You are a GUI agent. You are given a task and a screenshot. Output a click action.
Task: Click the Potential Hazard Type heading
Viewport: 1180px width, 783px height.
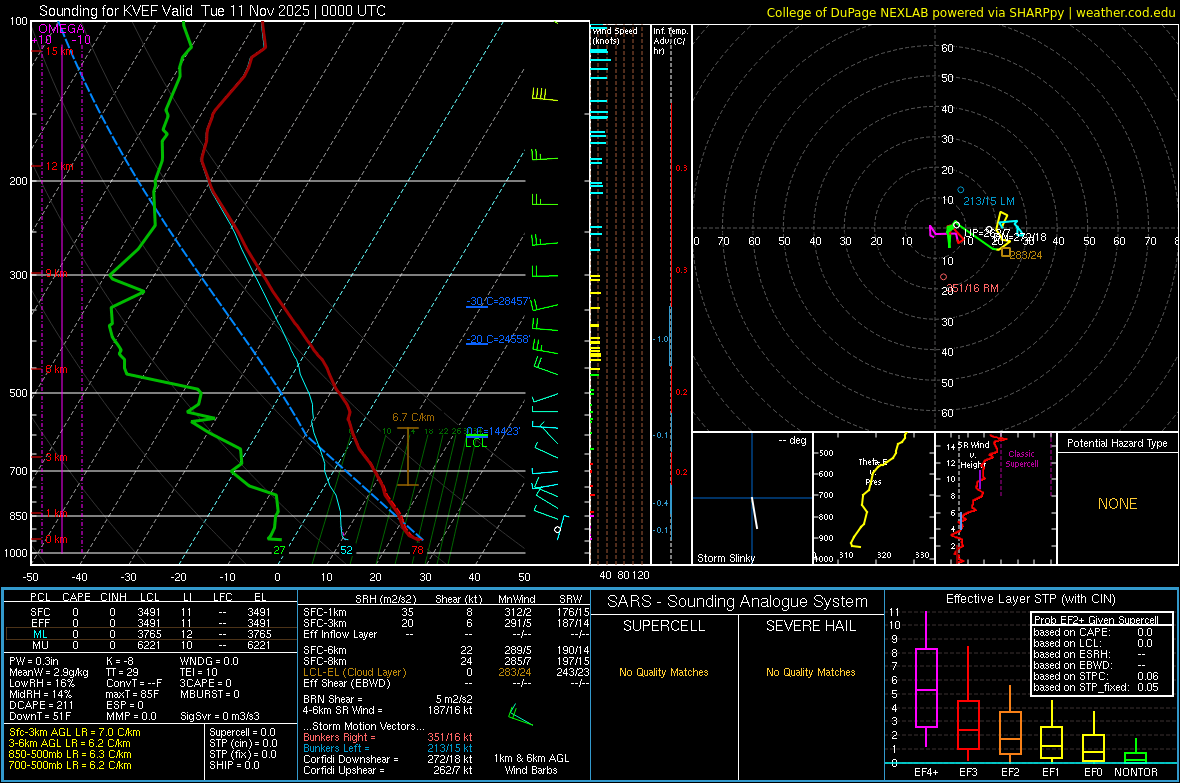(1117, 443)
